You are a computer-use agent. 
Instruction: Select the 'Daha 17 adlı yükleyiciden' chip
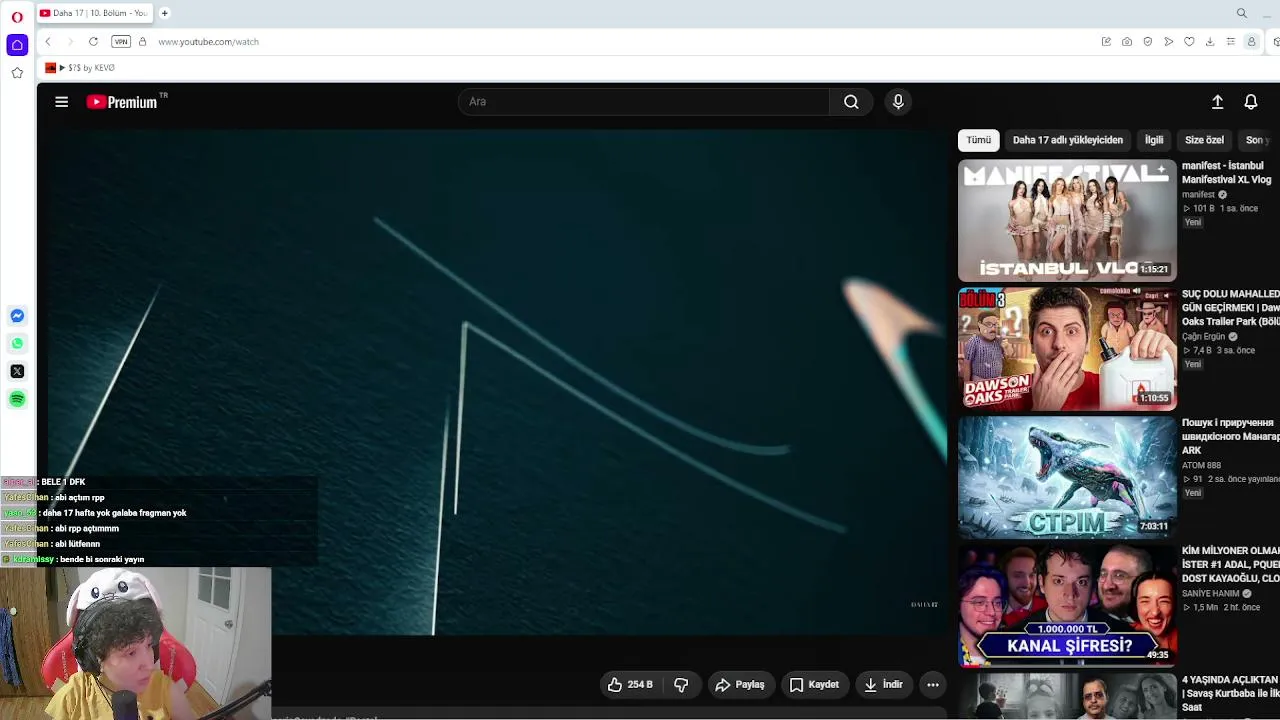[x=1068, y=140]
